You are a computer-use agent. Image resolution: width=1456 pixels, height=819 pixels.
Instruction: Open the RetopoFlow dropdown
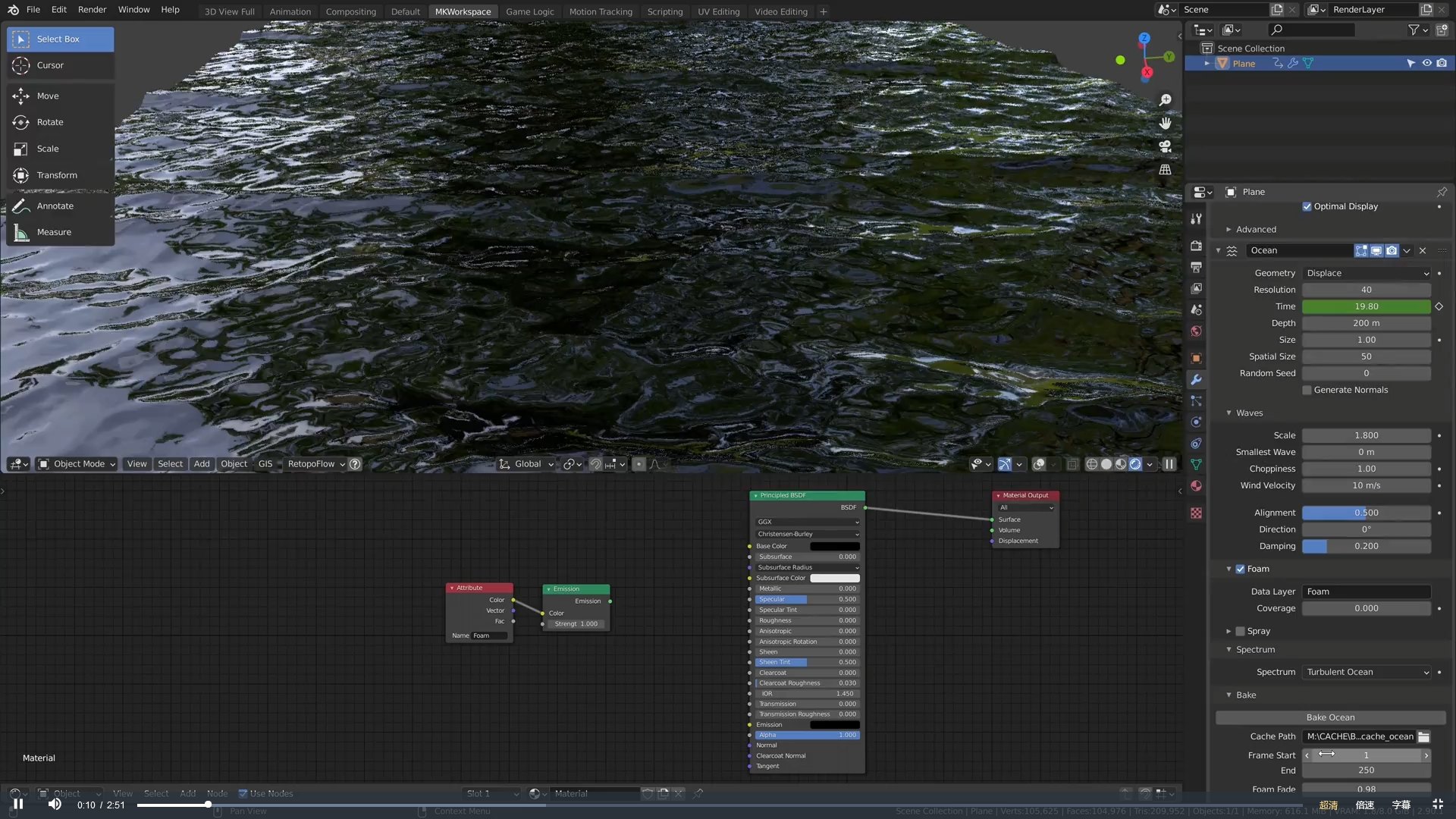315,464
